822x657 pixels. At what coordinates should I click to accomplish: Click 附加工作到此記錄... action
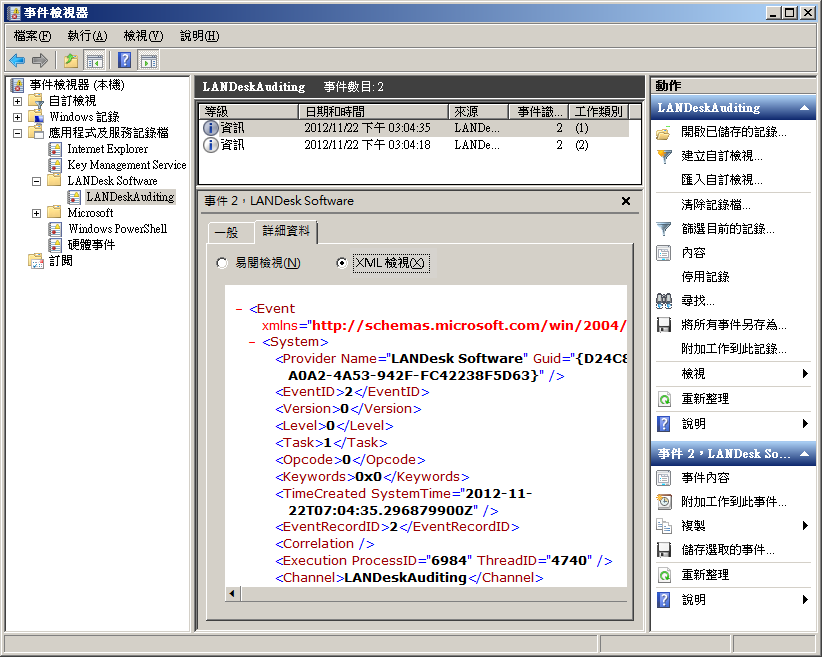click(x=733, y=349)
